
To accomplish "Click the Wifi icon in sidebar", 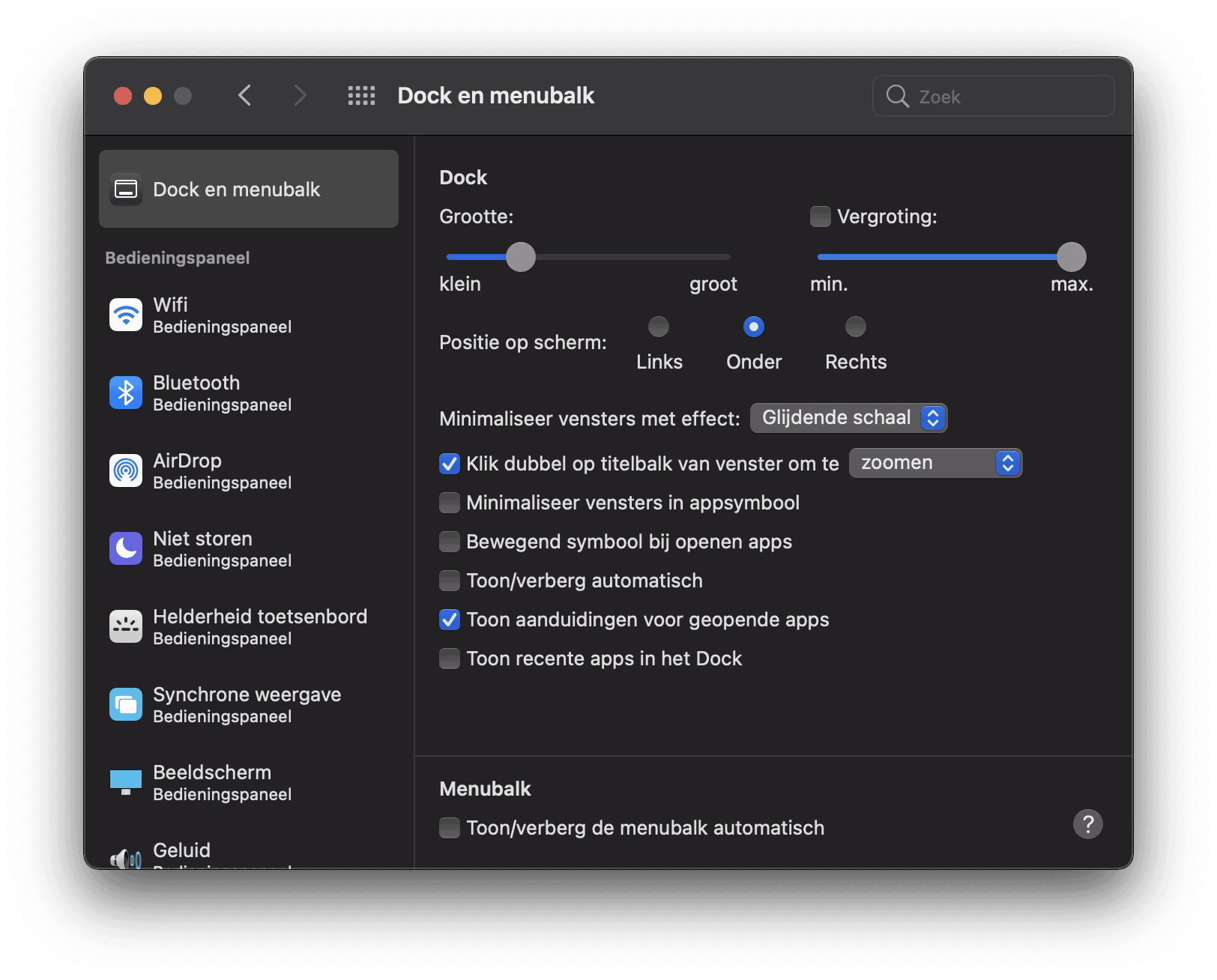I will tap(125, 315).
